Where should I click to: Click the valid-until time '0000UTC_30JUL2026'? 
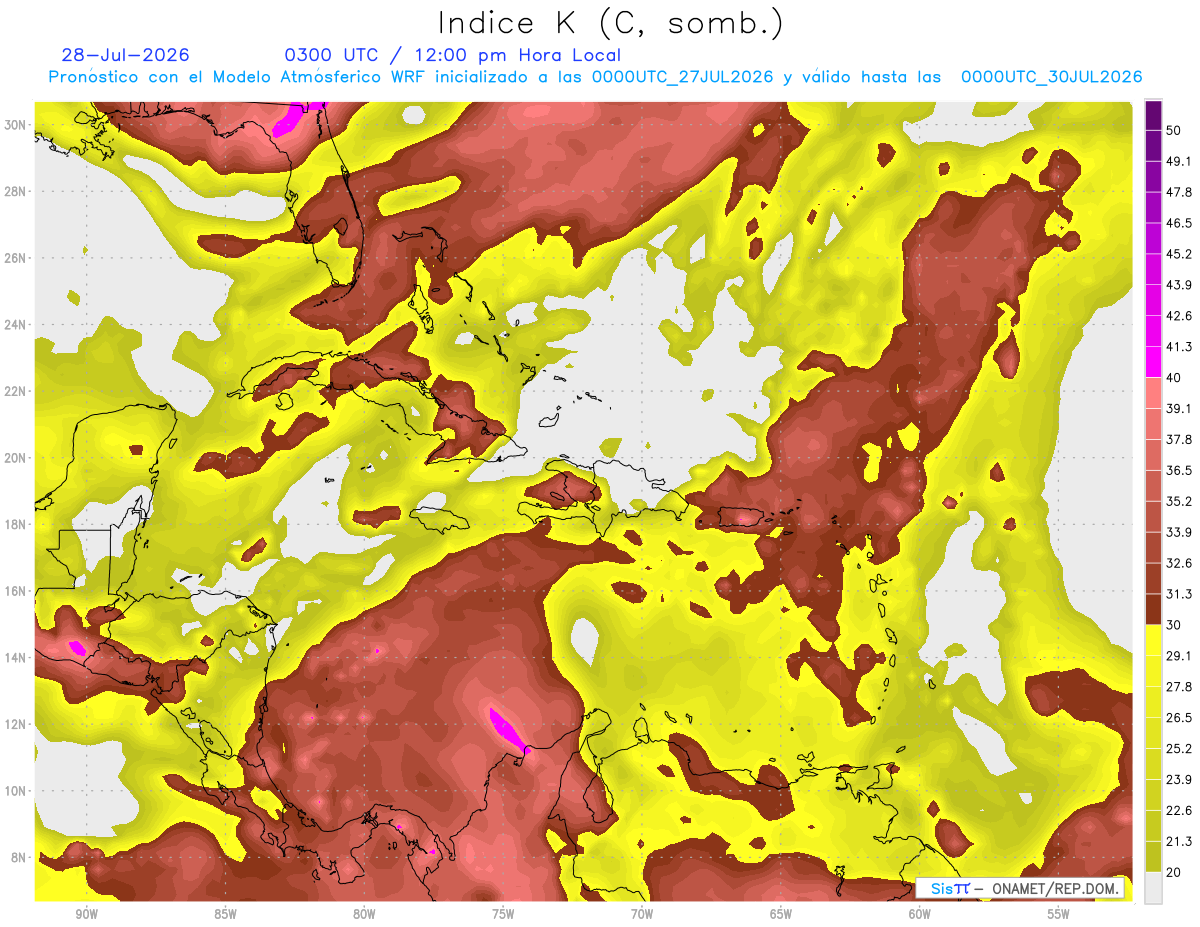tap(1052, 77)
